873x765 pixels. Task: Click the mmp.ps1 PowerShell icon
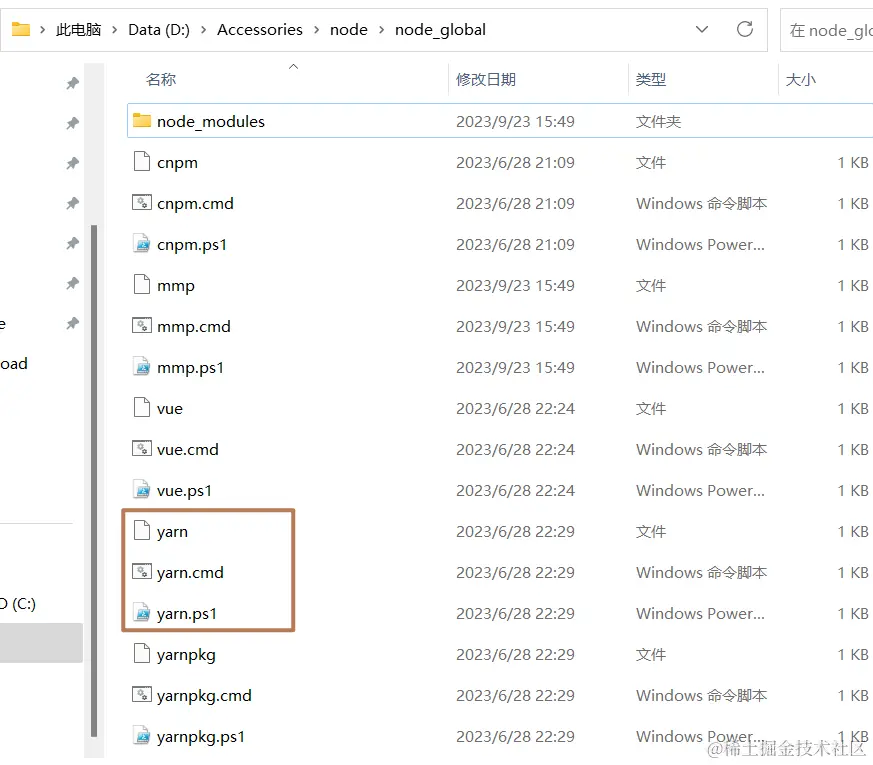point(143,367)
